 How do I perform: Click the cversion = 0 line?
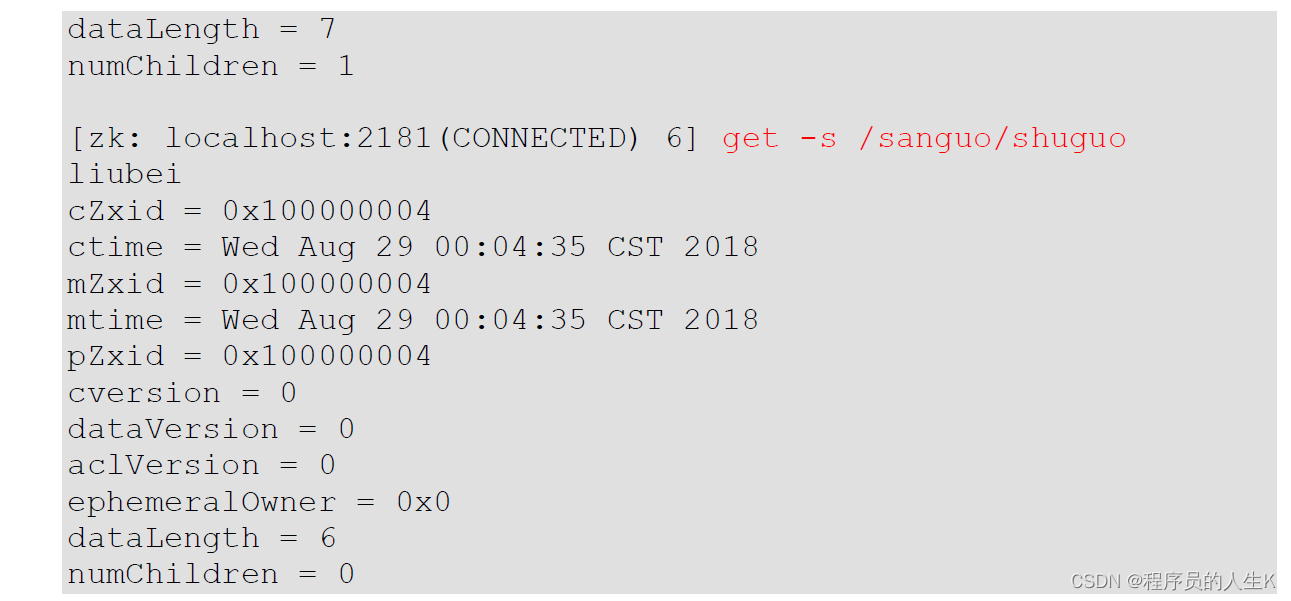pos(182,393)
